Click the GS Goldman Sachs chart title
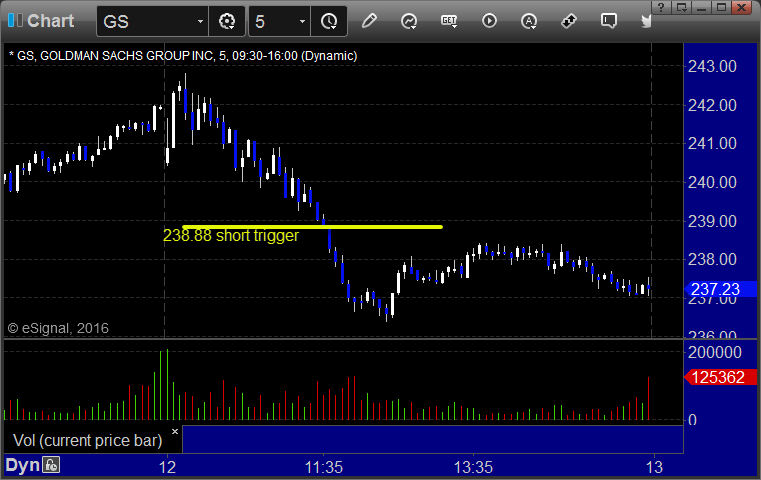 pos(183,56)
